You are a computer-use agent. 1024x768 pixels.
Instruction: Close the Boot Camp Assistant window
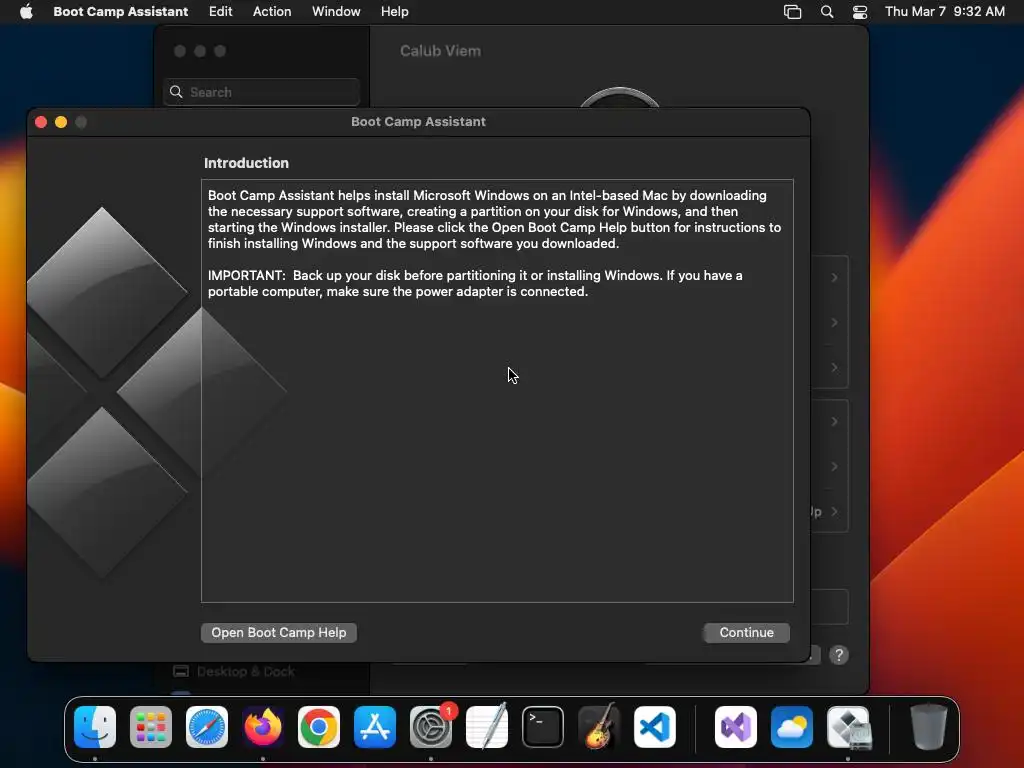(x=41, y=122)
